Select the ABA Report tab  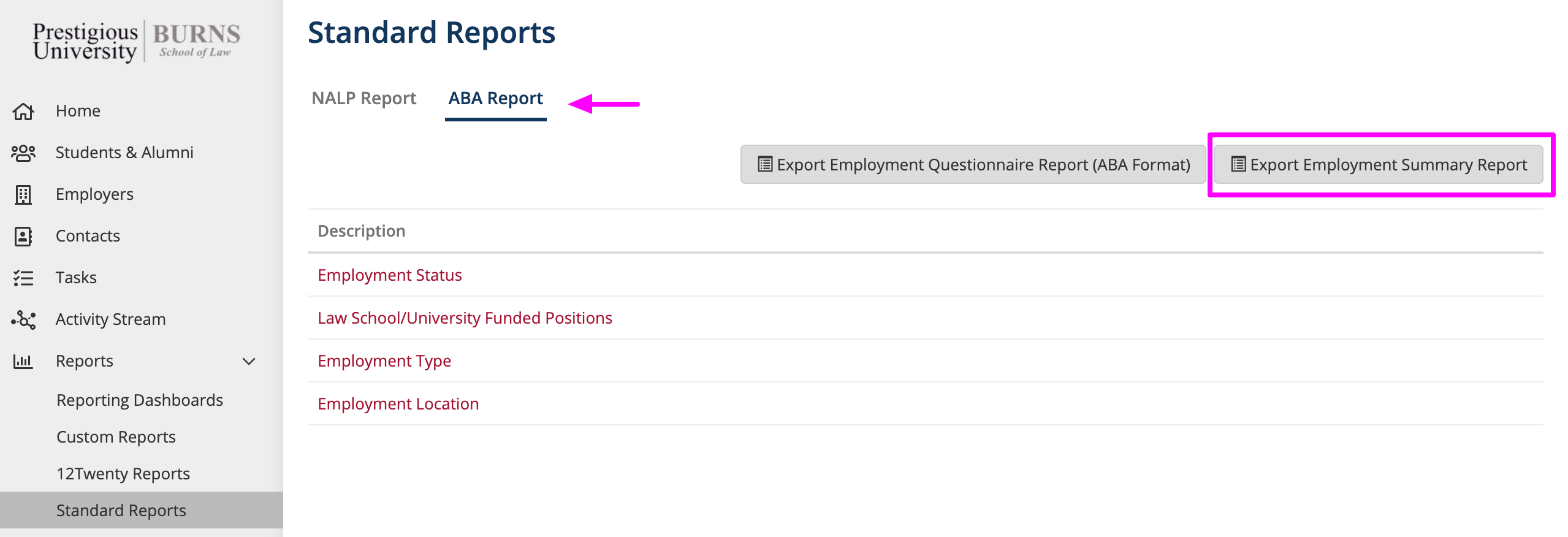coord(495,99)
